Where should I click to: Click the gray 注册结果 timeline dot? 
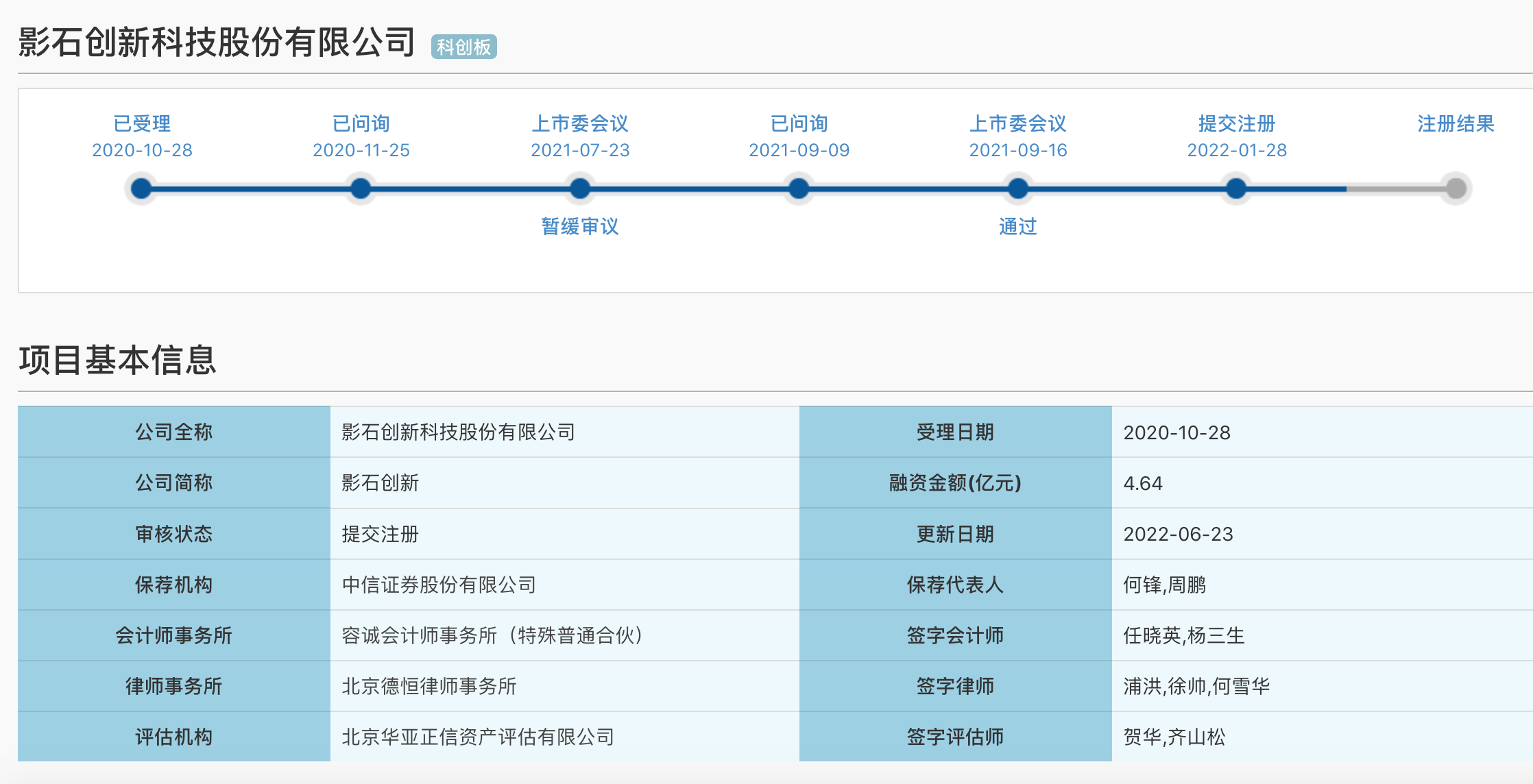click(1456, 188)
